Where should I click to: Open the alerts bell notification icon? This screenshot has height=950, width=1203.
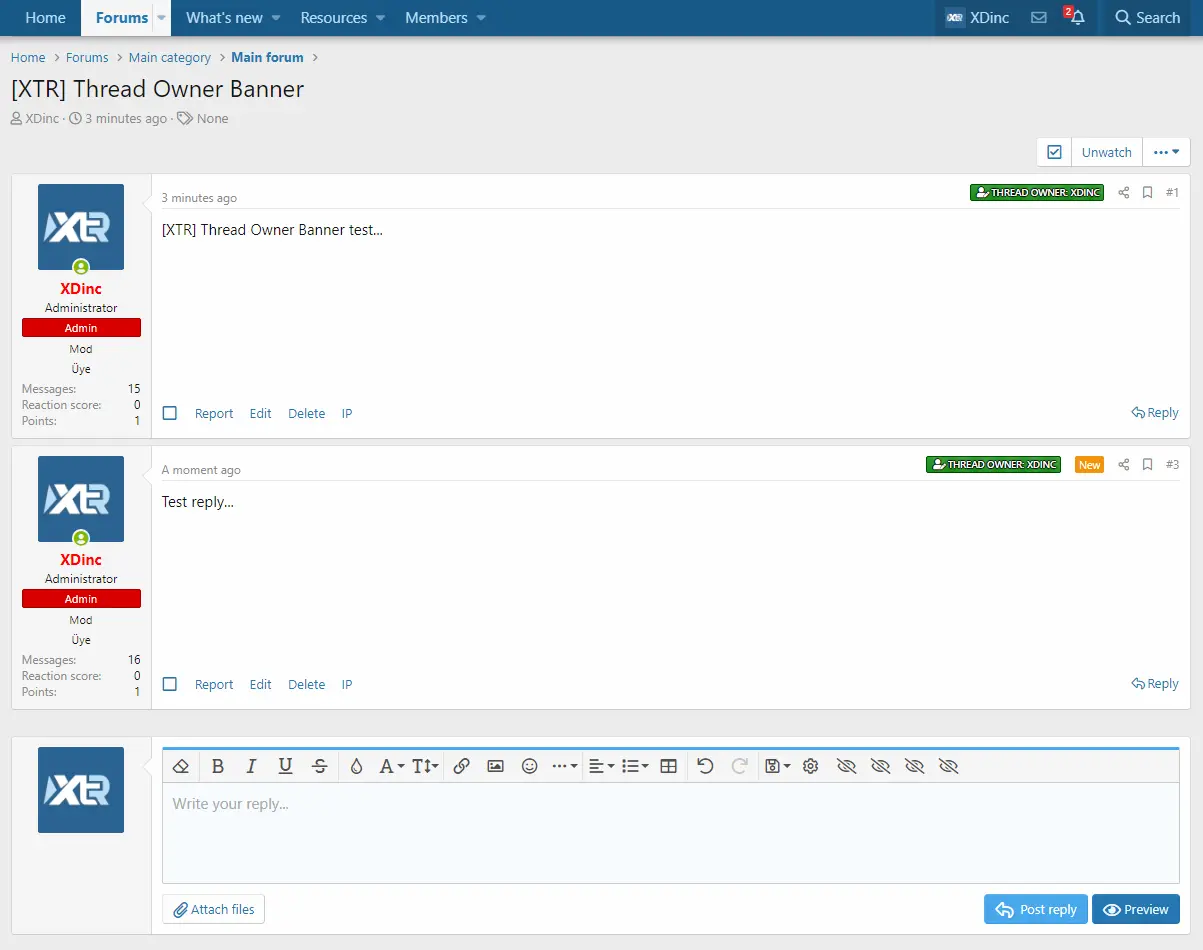point(1076,18)
